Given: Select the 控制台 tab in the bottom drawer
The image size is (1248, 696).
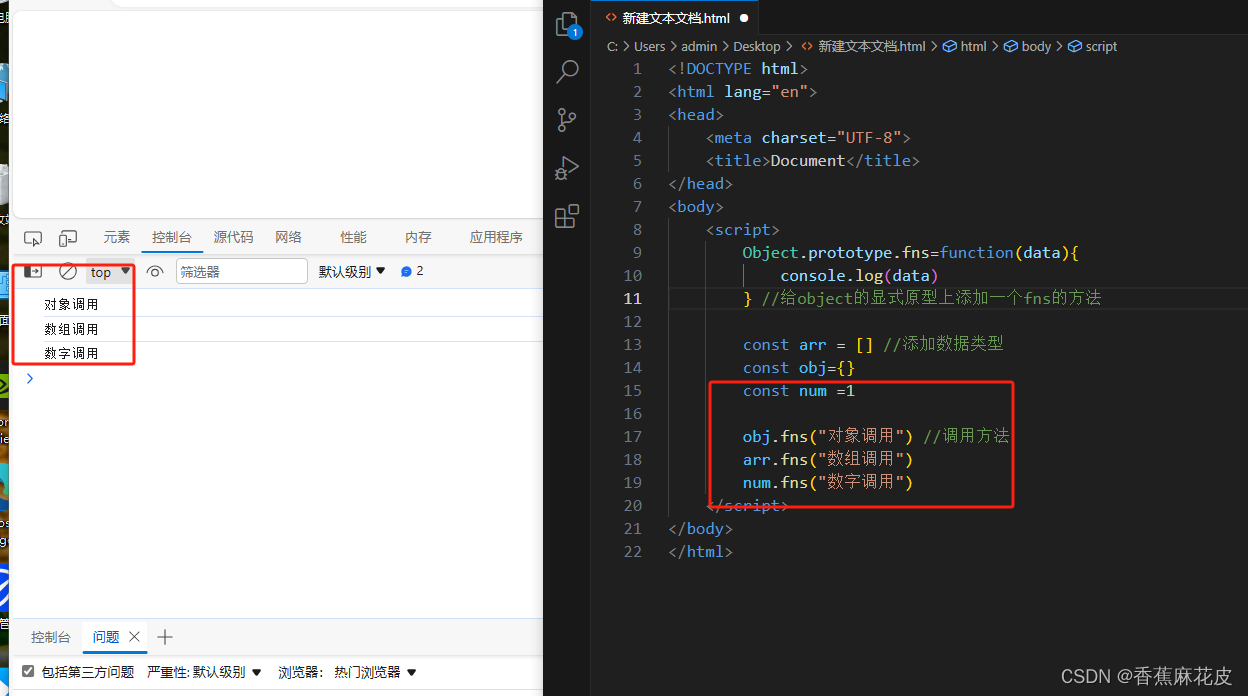Looking at the screenshot, I should (51, 637).
